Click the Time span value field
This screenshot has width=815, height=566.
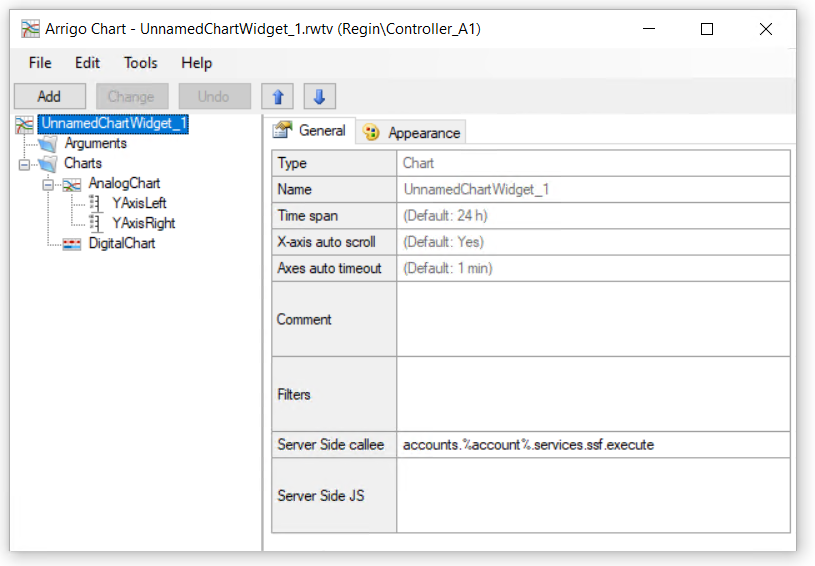pos(593,216)
